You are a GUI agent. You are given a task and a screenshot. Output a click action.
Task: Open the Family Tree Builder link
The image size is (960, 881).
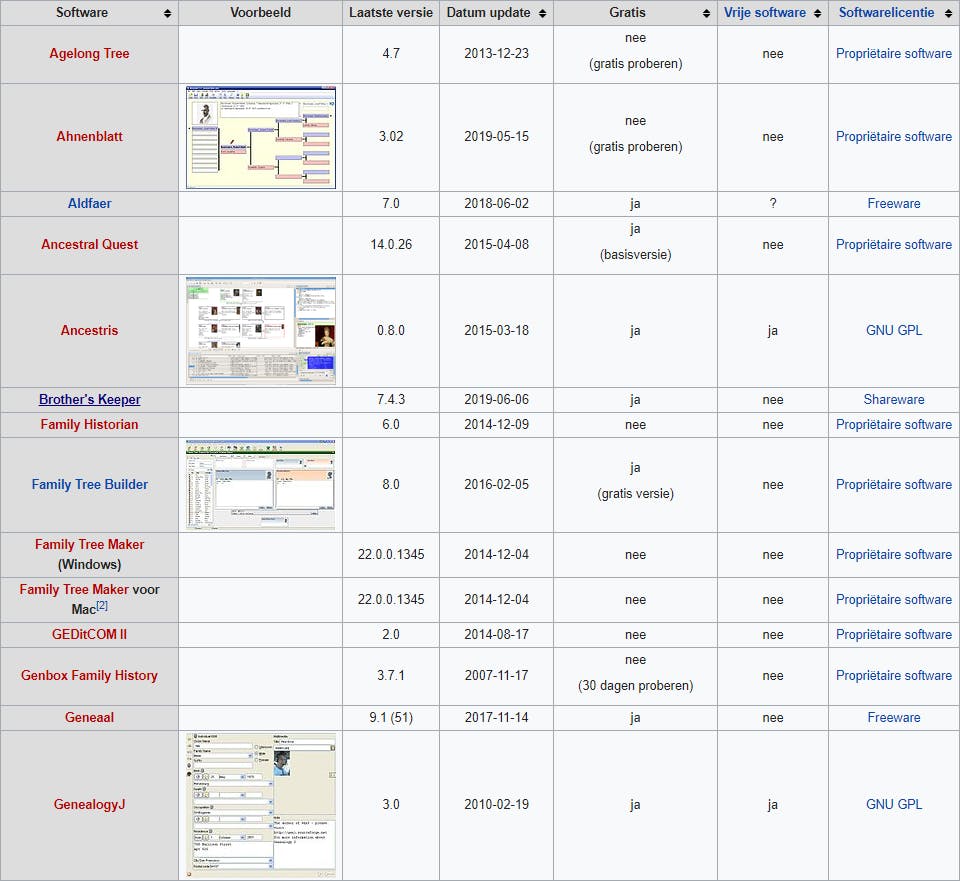coord(89,484)
